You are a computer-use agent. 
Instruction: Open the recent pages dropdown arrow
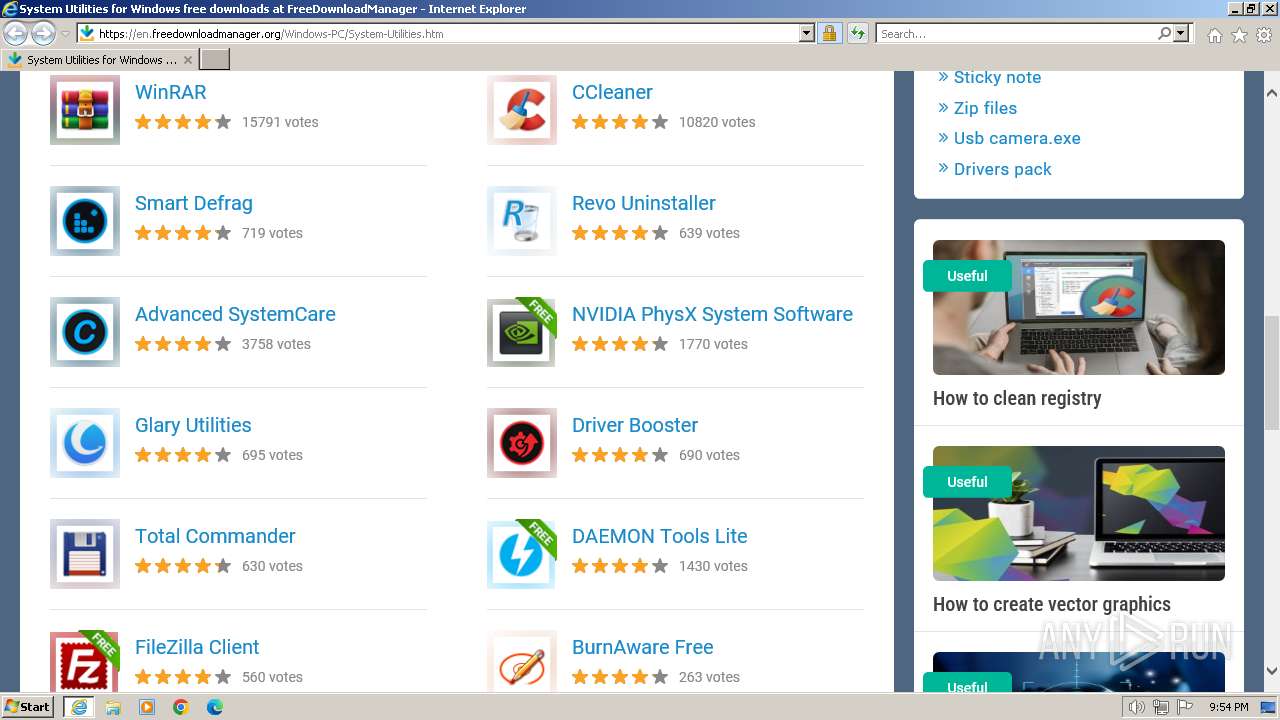coord(66,33)
